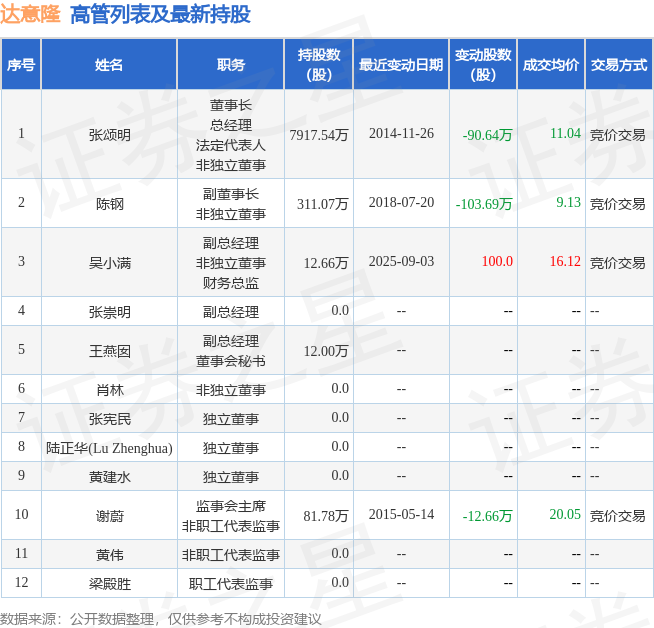The width and height of the screenshot is (654, 628).
Task: Click the red average price 16.12
Action: [x=565, y=261]
